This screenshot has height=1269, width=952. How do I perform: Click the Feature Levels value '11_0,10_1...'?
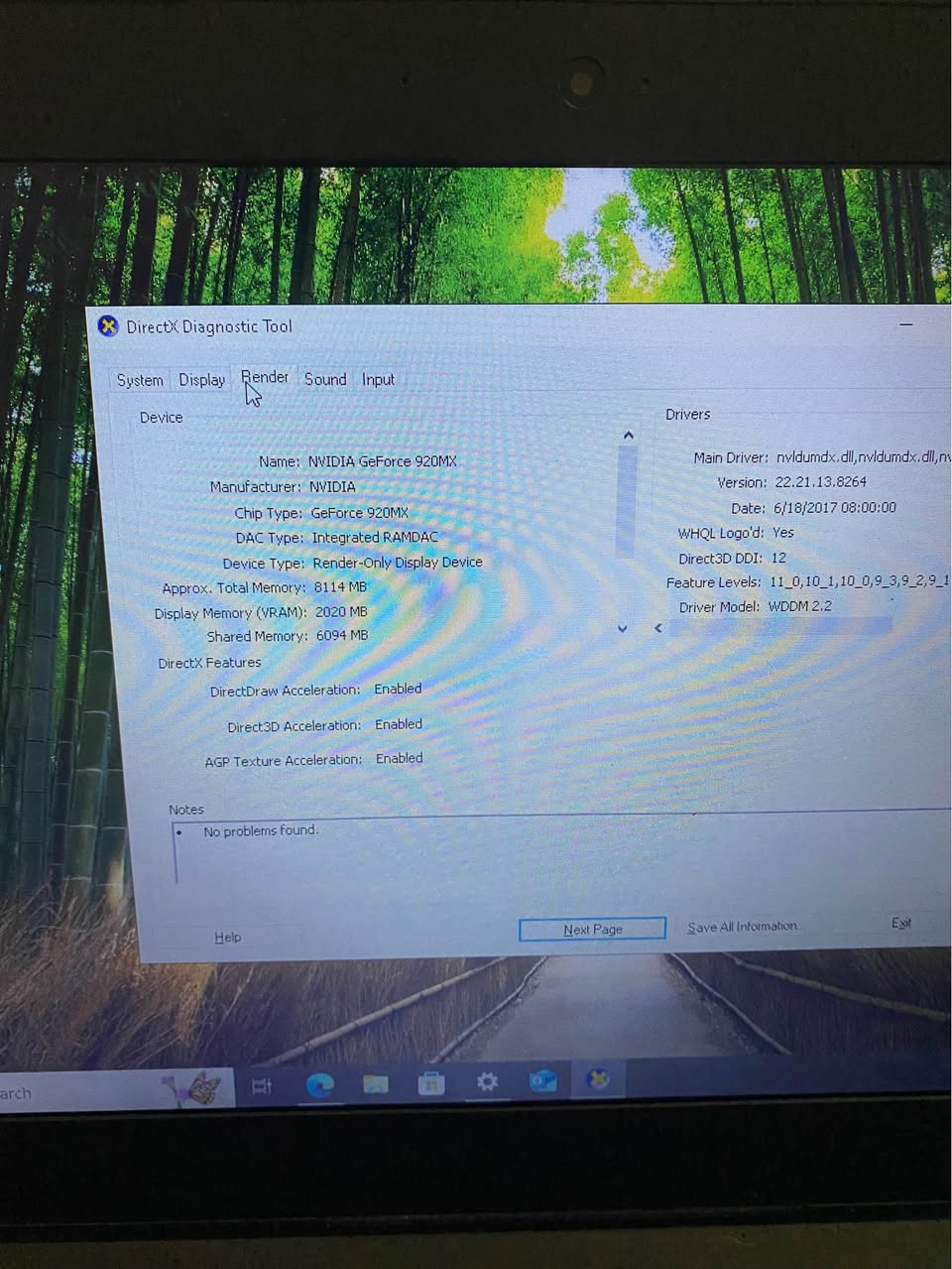tap(859, 581)
